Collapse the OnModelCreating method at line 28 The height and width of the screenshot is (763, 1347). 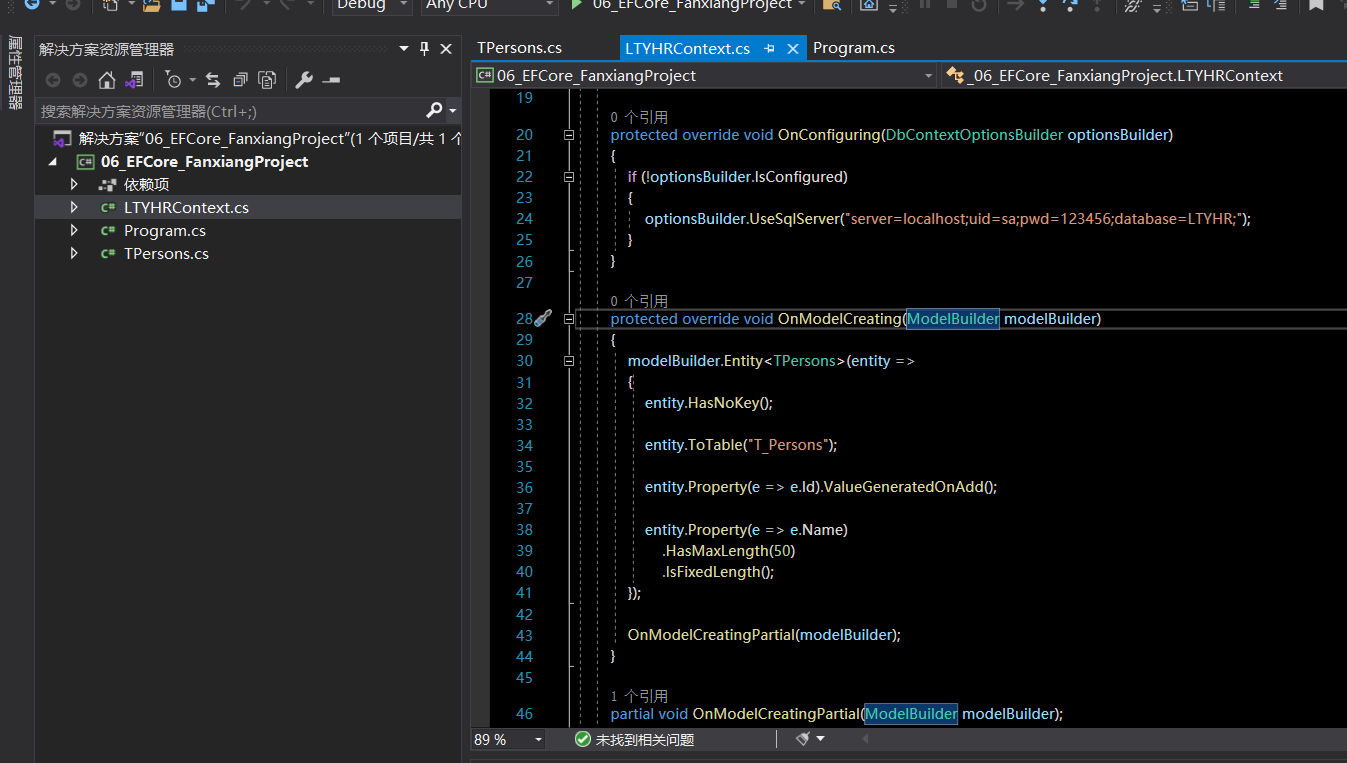[x=569, y=319]
